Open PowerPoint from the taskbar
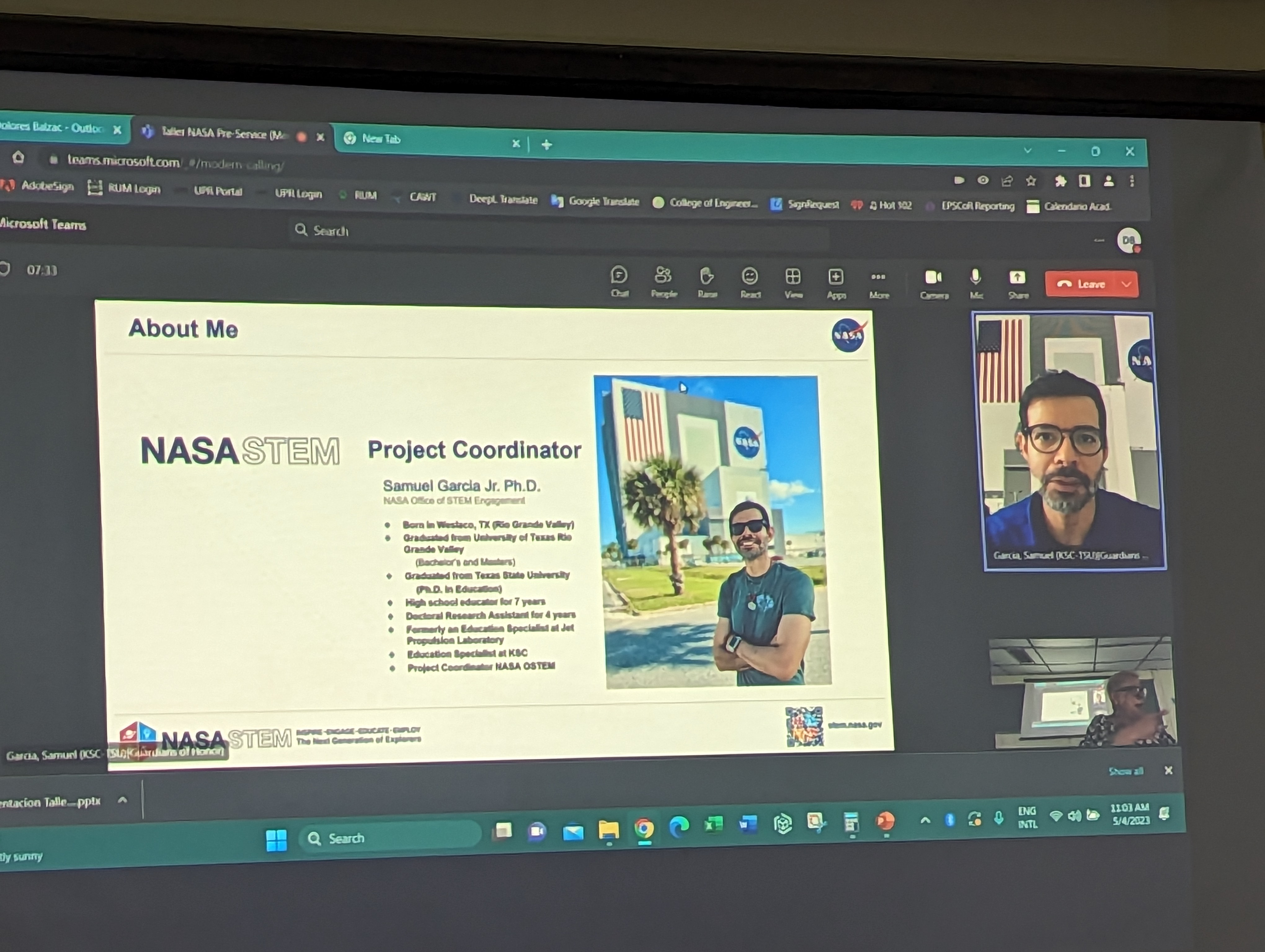This screenshot has height=952, width=1265. click(x=885, y=821)
